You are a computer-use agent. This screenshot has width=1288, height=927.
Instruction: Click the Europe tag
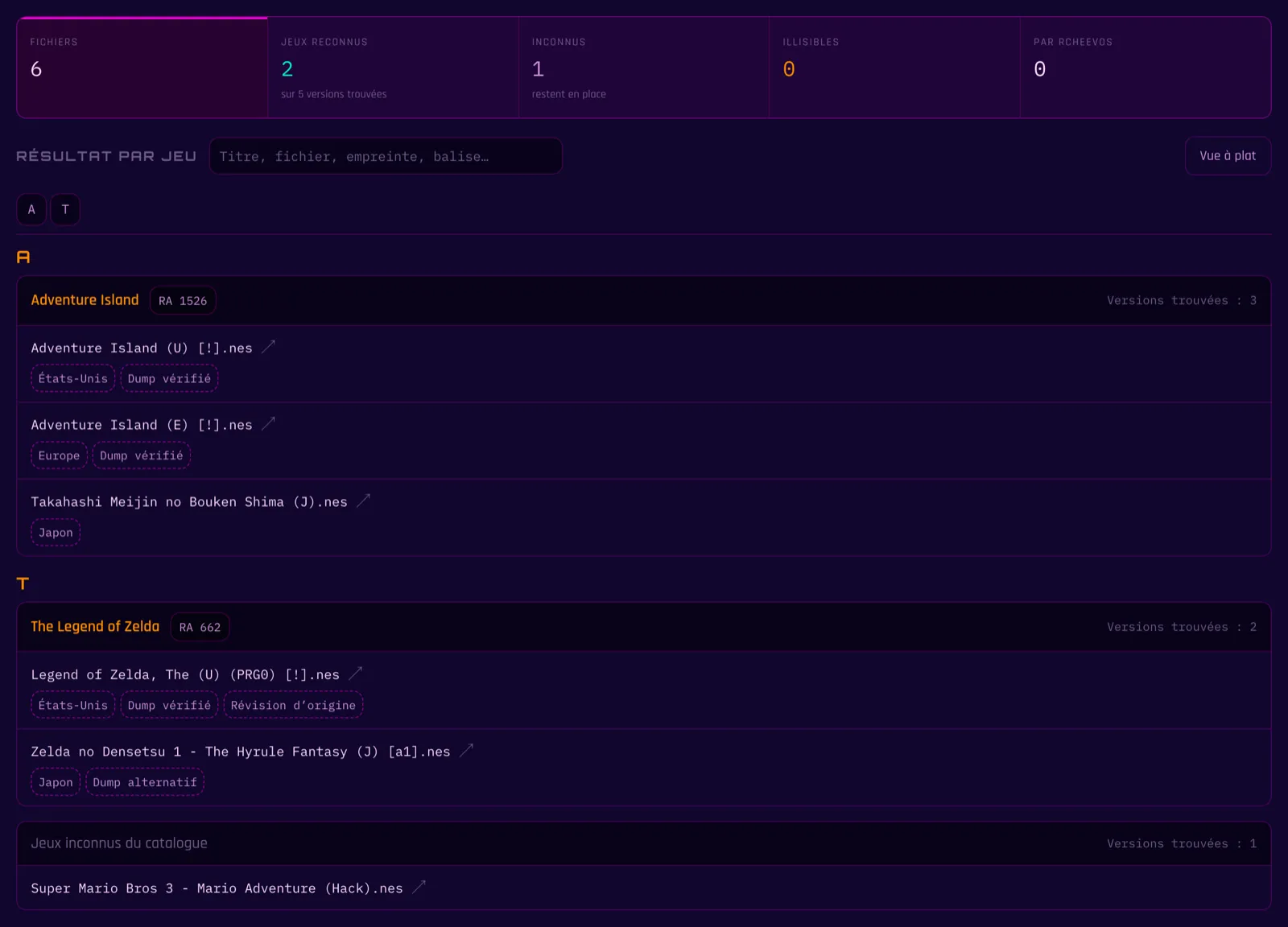(x=59, y=455)
